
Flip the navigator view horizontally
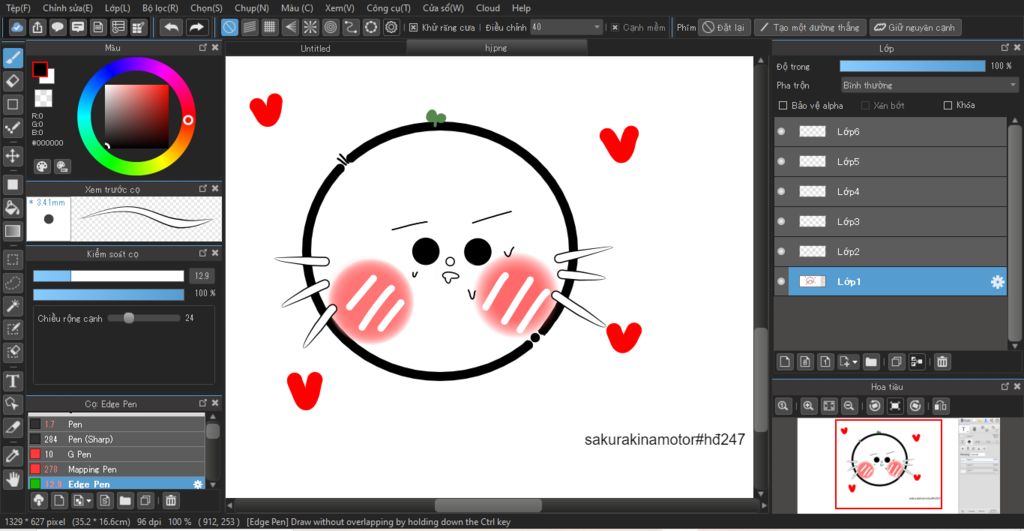point(940,406)
